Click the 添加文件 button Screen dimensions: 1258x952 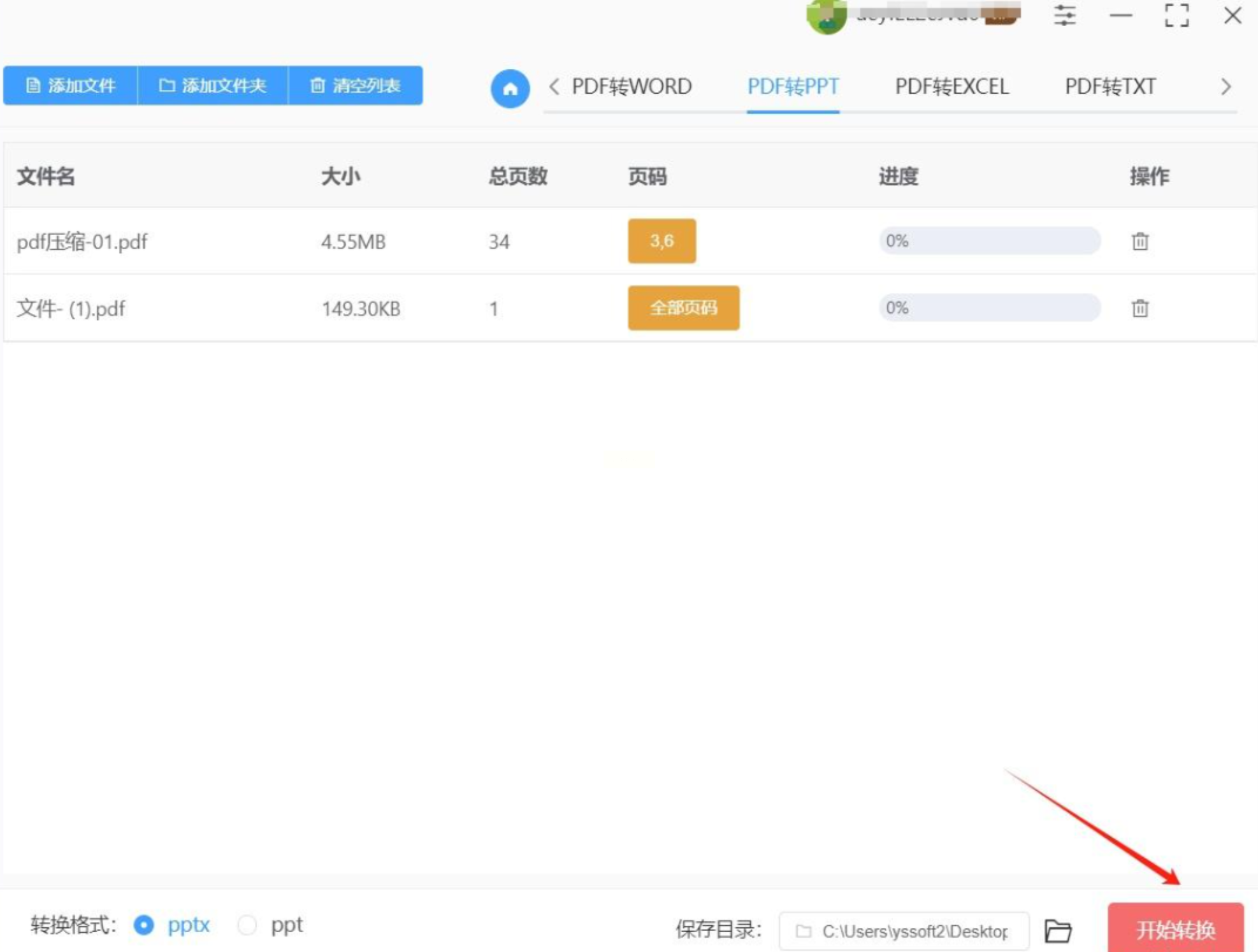tap(71, 85)
